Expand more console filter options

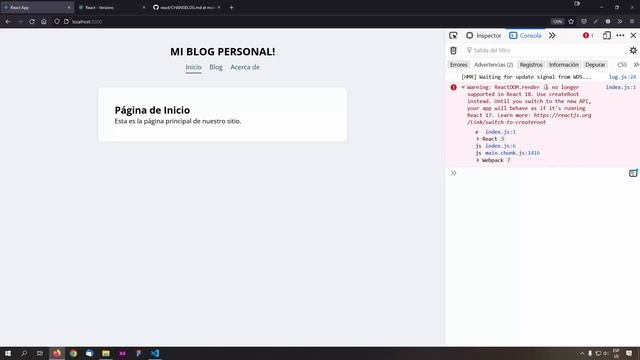click(x=636, y=64)
